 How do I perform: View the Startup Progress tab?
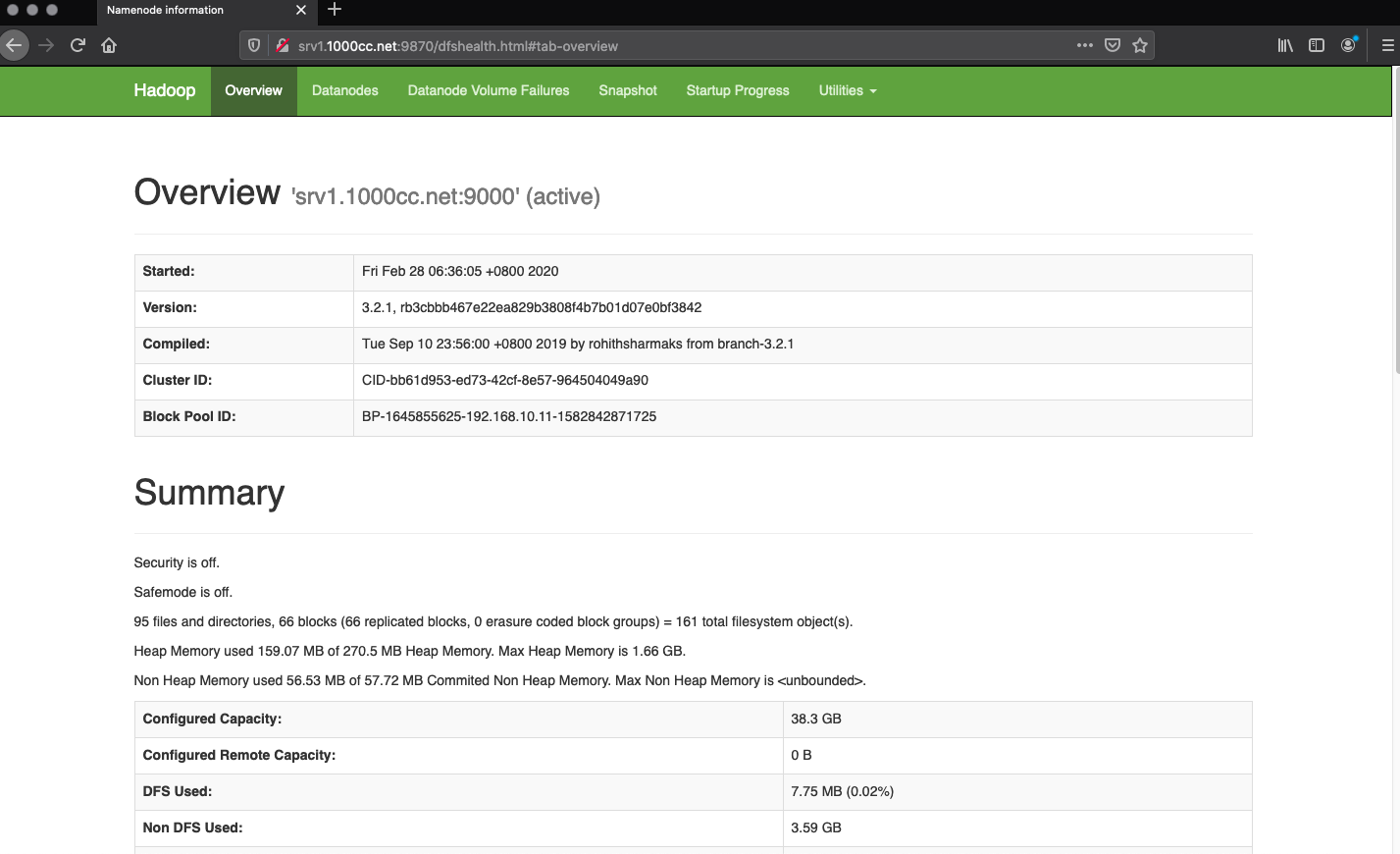[738, 90]
